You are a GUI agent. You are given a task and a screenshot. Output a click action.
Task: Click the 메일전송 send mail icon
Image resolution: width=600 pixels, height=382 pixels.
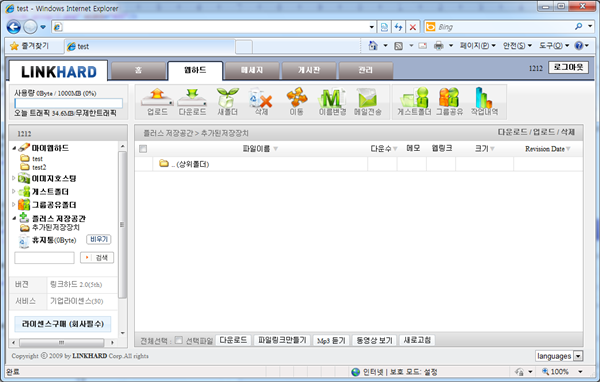pyautogui.click(x=367, y=98)
